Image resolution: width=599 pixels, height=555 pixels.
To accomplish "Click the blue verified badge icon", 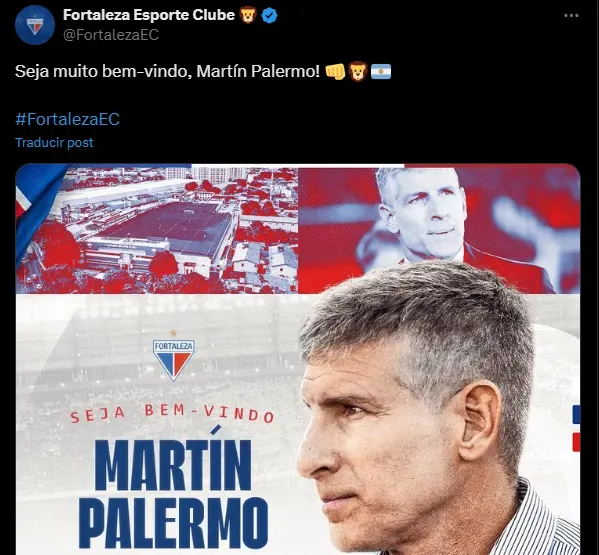I will [269, 16].
